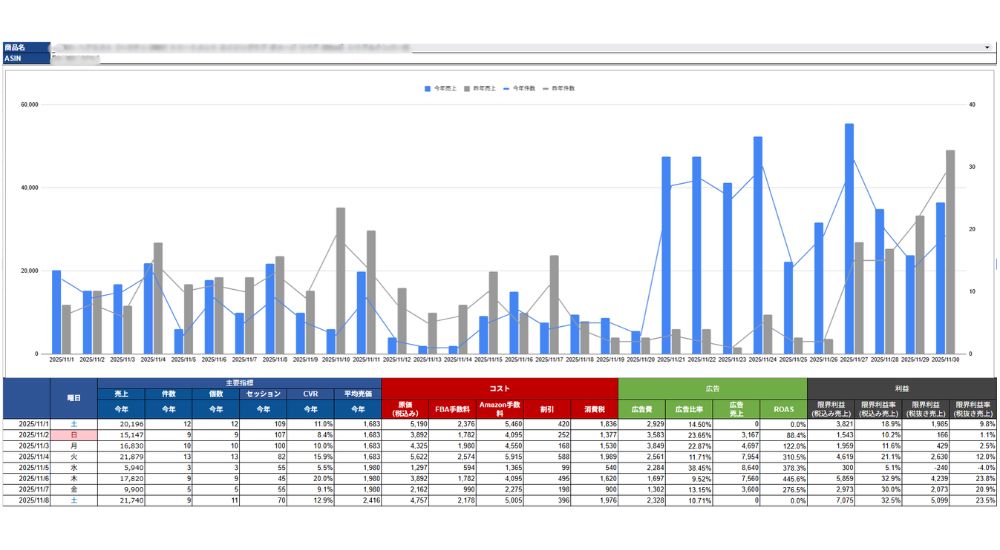Toggle the 今年件数 blue line legend
This screenshot has width=1000, height=550.
[508, 89]
